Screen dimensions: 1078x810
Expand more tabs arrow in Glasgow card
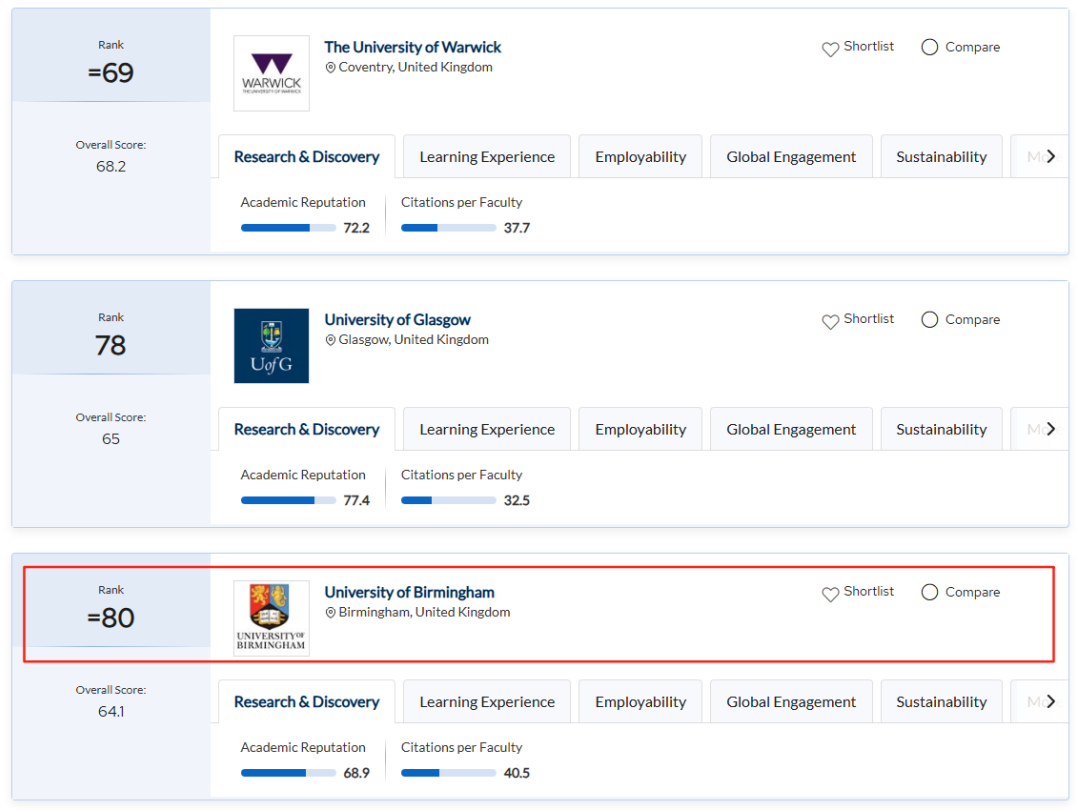1050,429
